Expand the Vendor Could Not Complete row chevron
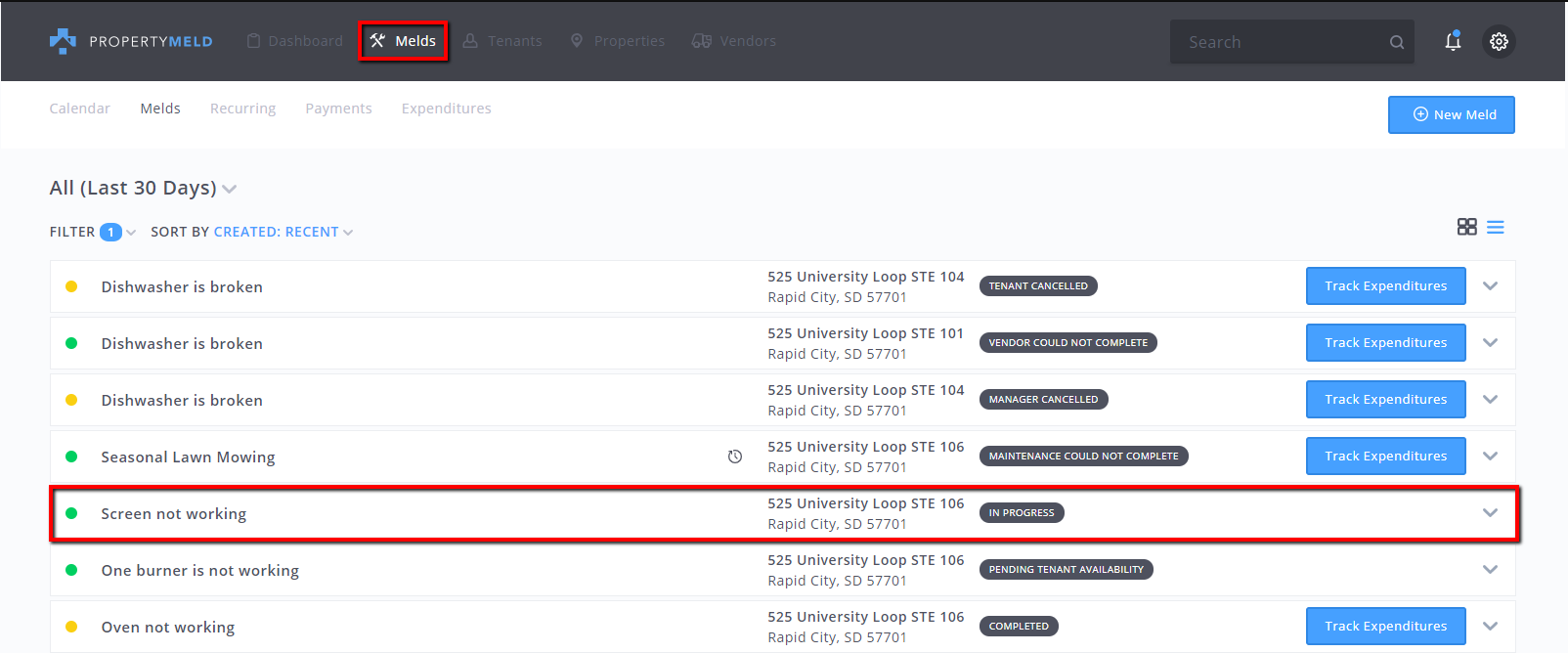The height and width of the screenshot is (653, 1568). point(1490,343)
